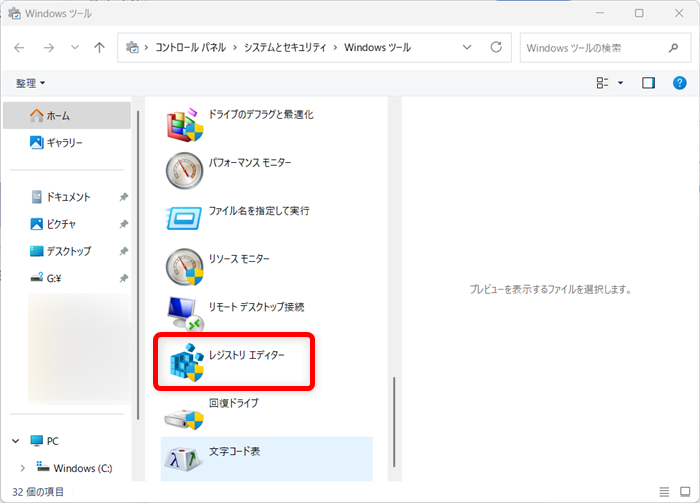This screenshot has height=503, width=700.
Task: Click the file list vertical scrollbar
Action: pyautogui.click(x=394, y=422)
